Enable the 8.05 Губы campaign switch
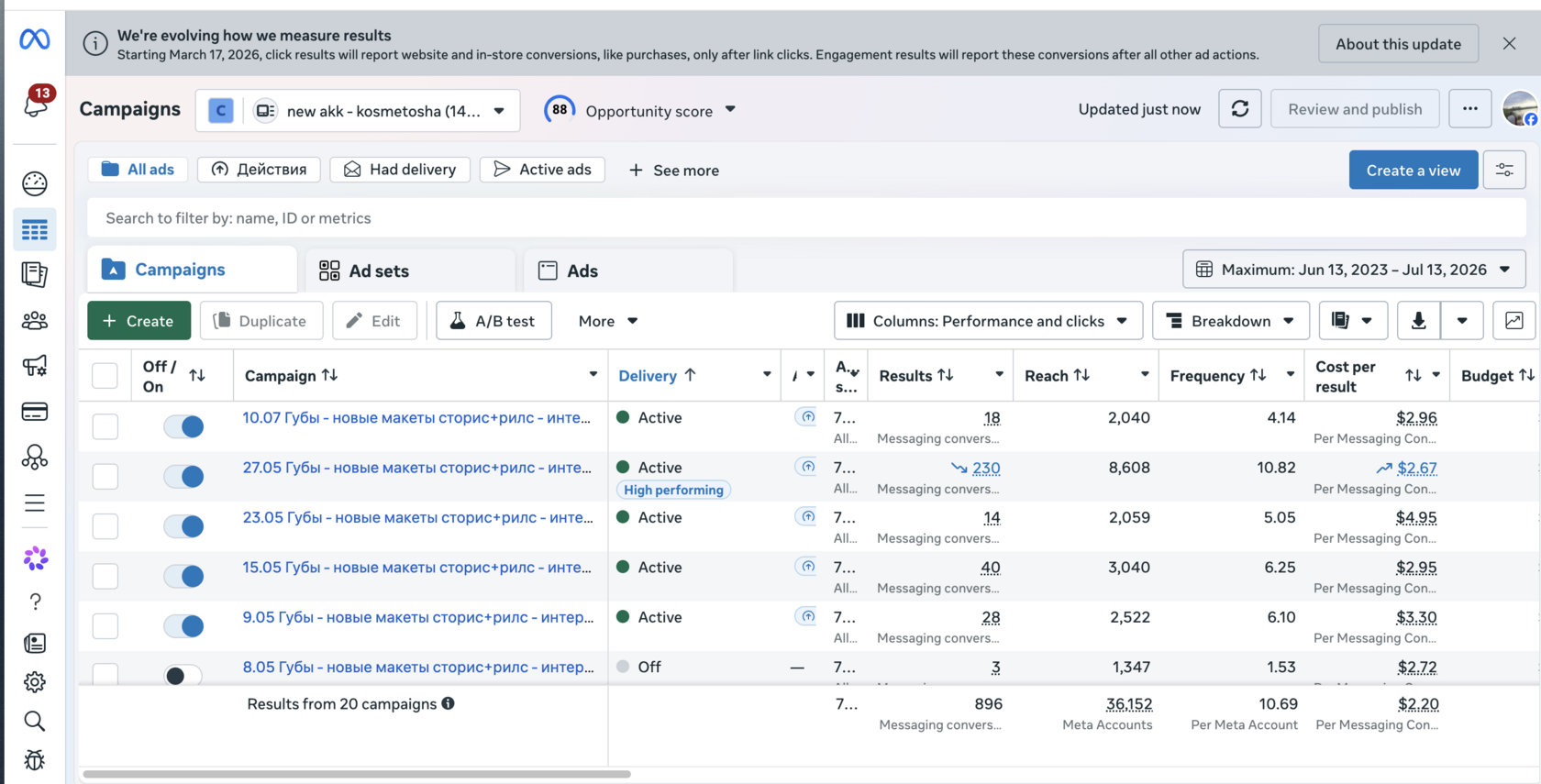This screenshot has width=1541, height=784. point(183,676)
